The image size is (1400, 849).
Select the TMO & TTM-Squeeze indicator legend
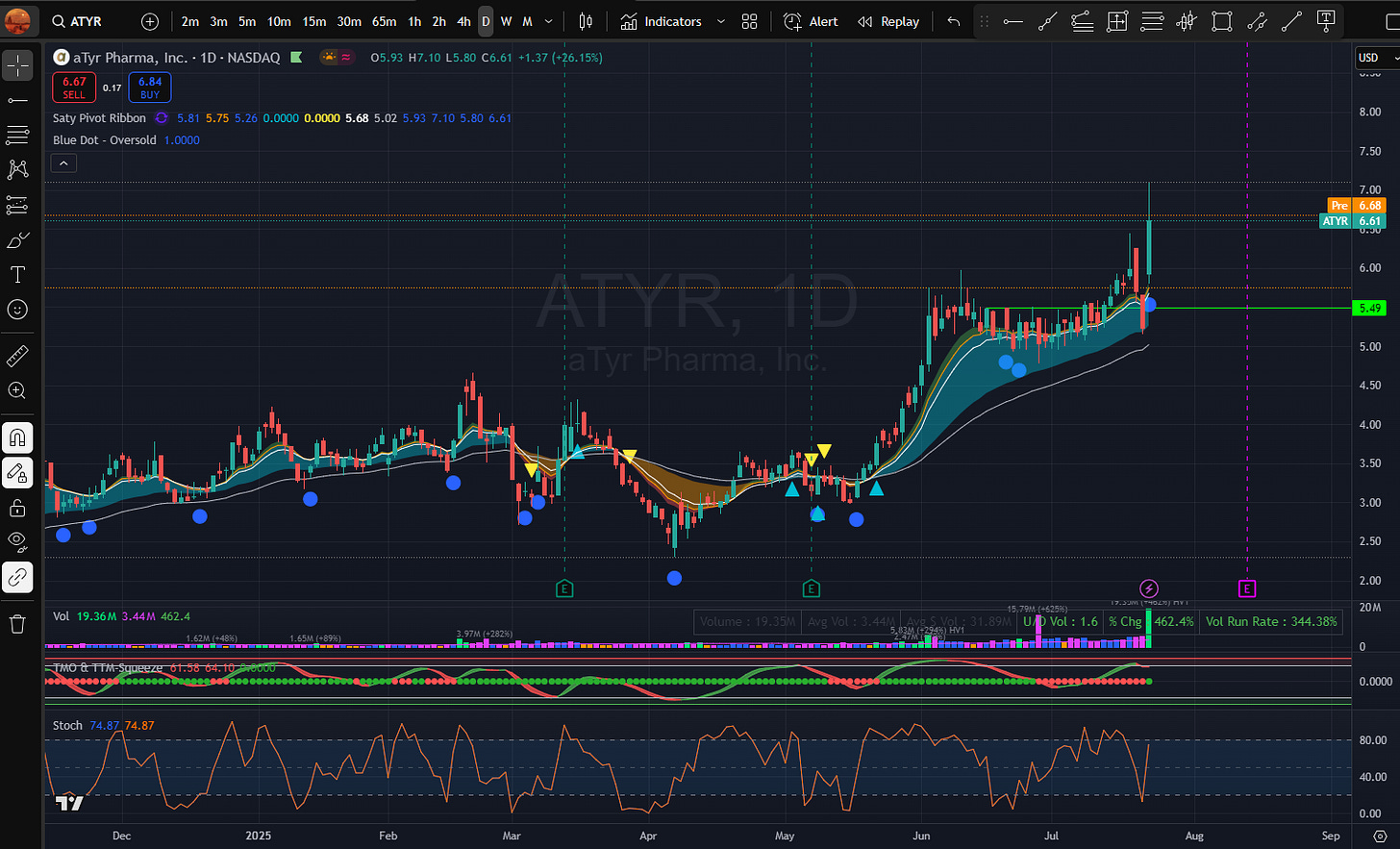pyautogui.click(x=108, y=667)
